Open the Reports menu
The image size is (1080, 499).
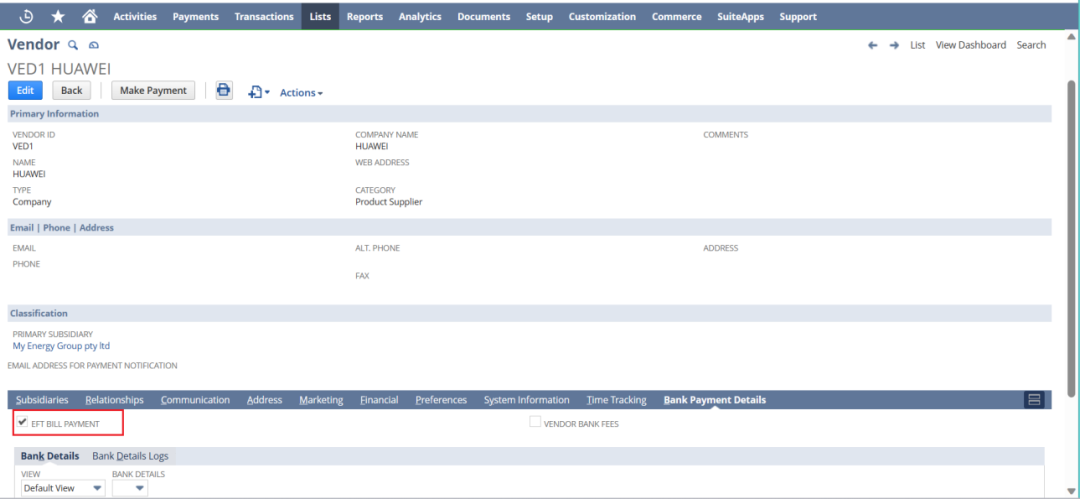point(365,17)
